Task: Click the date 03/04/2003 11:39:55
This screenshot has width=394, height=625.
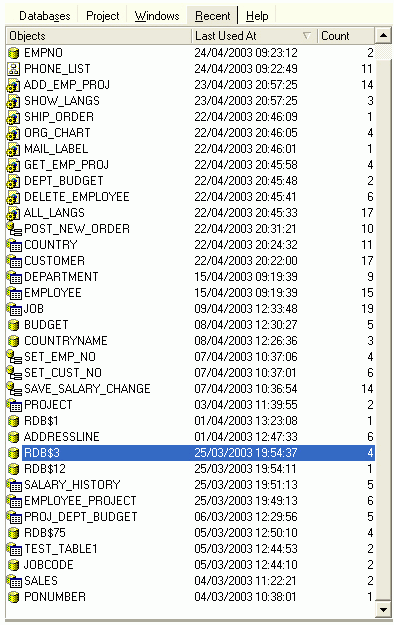Action: 246,405
